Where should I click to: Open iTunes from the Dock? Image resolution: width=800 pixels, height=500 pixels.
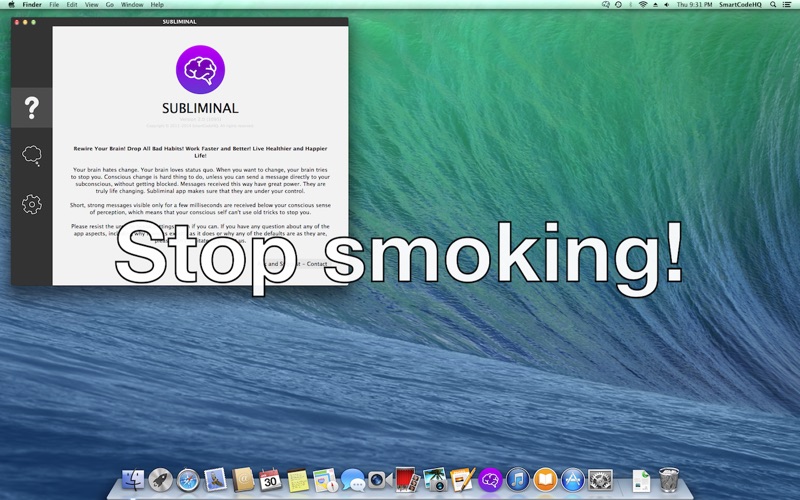tap(518, 479)
